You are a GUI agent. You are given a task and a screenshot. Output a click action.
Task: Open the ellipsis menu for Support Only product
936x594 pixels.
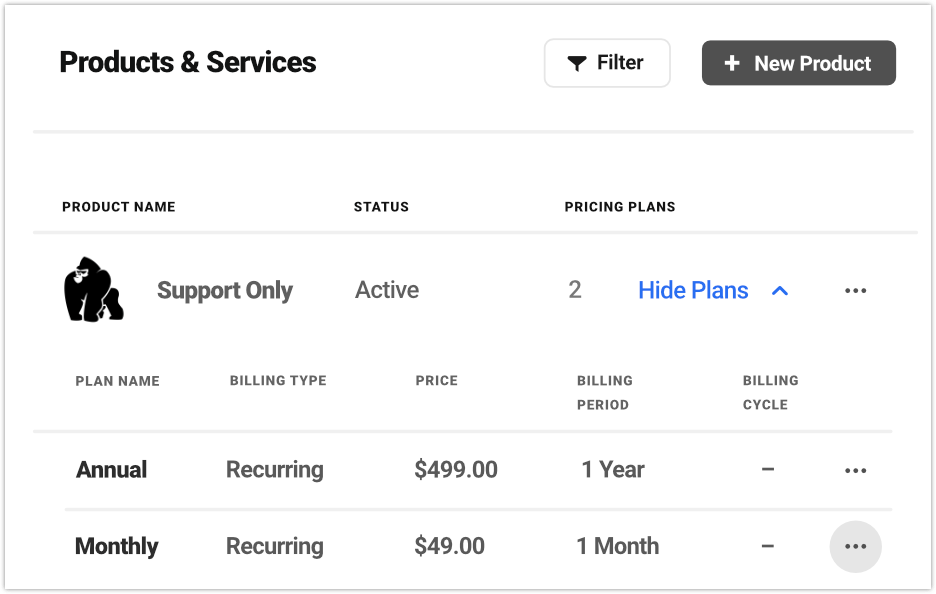[855, 290]
